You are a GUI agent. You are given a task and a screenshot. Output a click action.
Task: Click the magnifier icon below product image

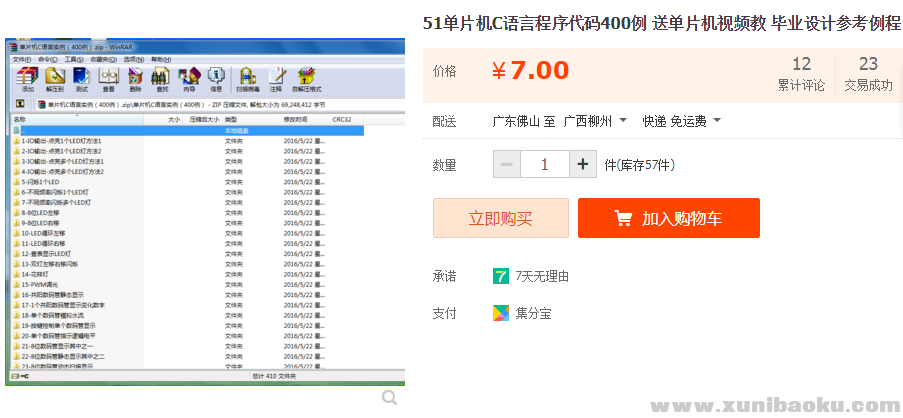390,398
